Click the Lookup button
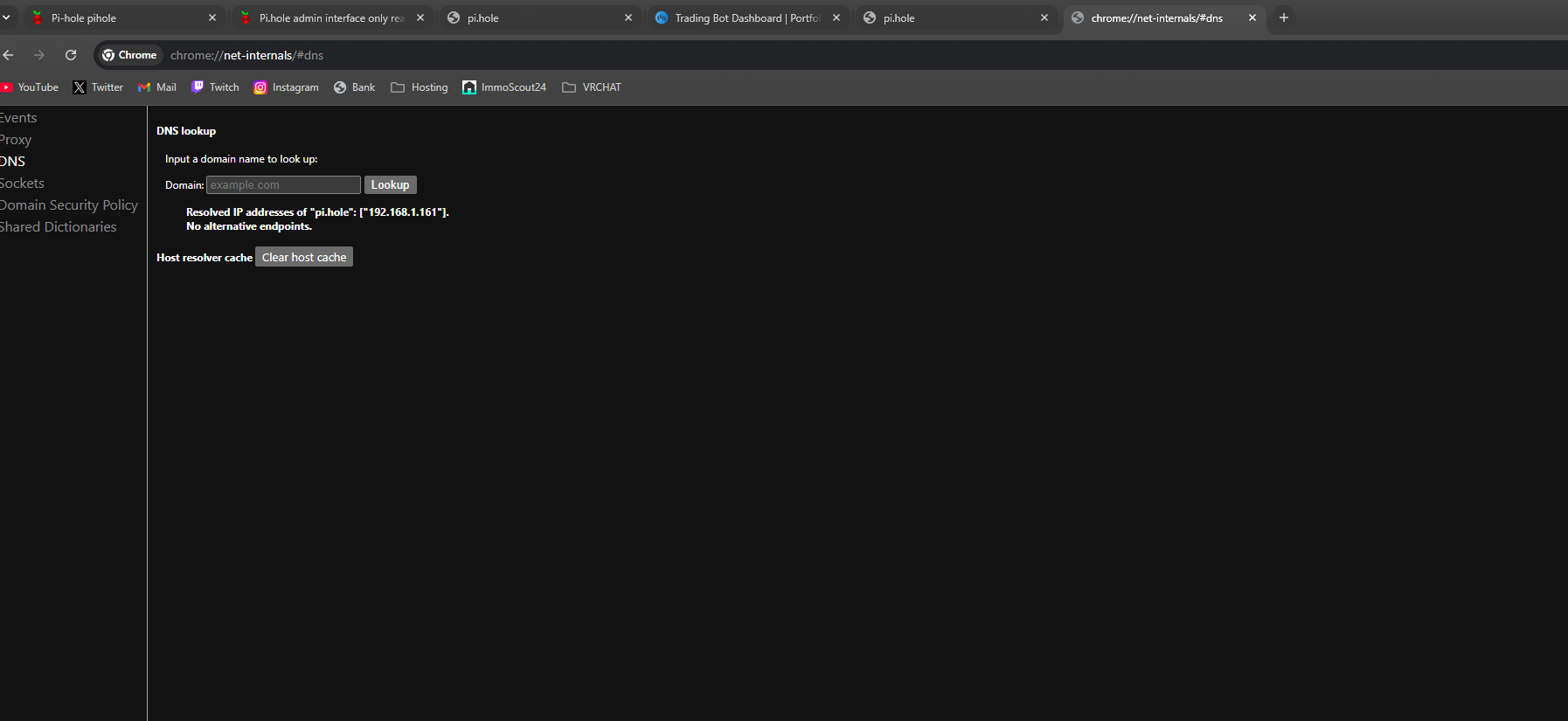 [390, 184]
